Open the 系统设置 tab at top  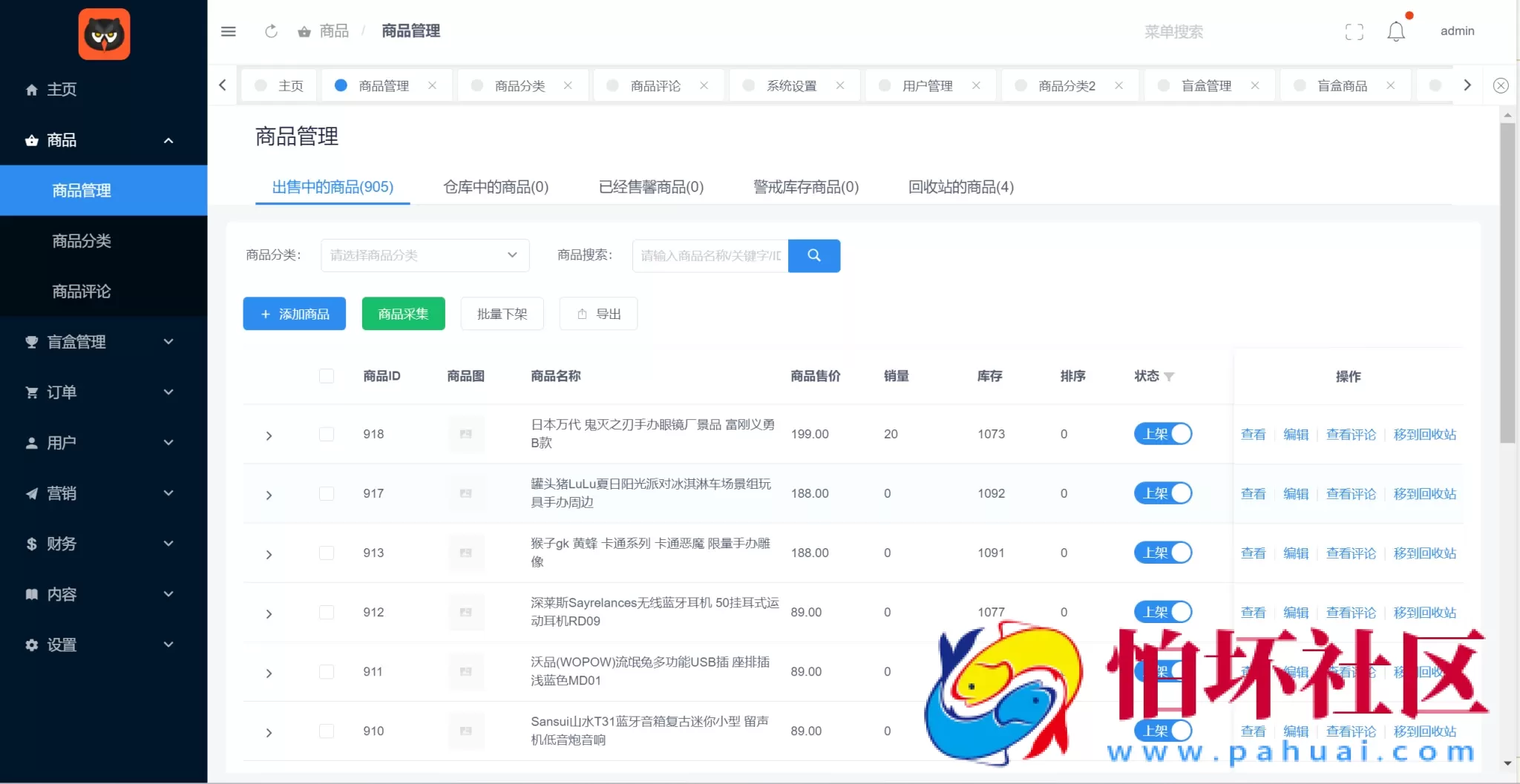click(x=793, y=85)
